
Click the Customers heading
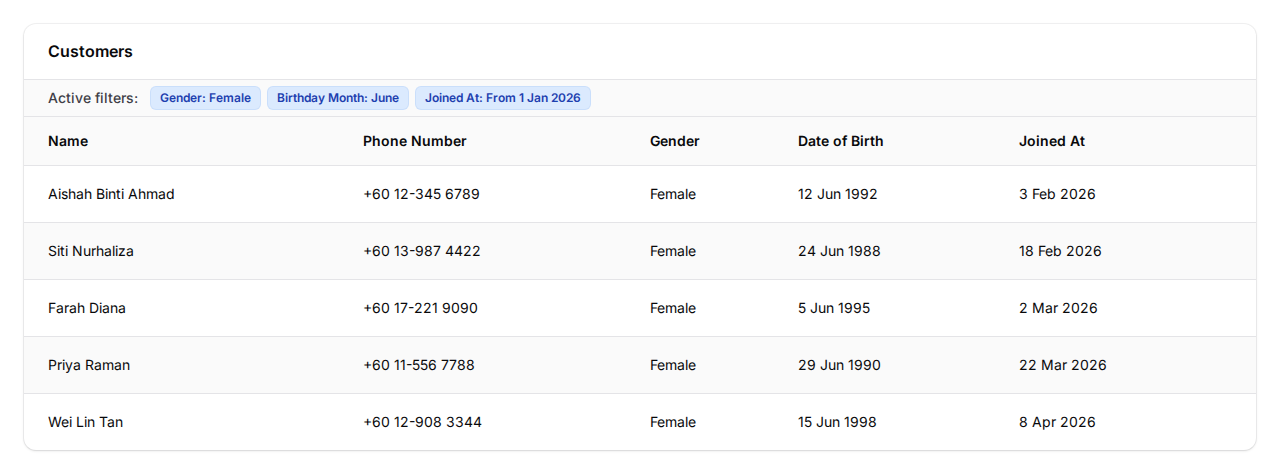click(90, 51)
